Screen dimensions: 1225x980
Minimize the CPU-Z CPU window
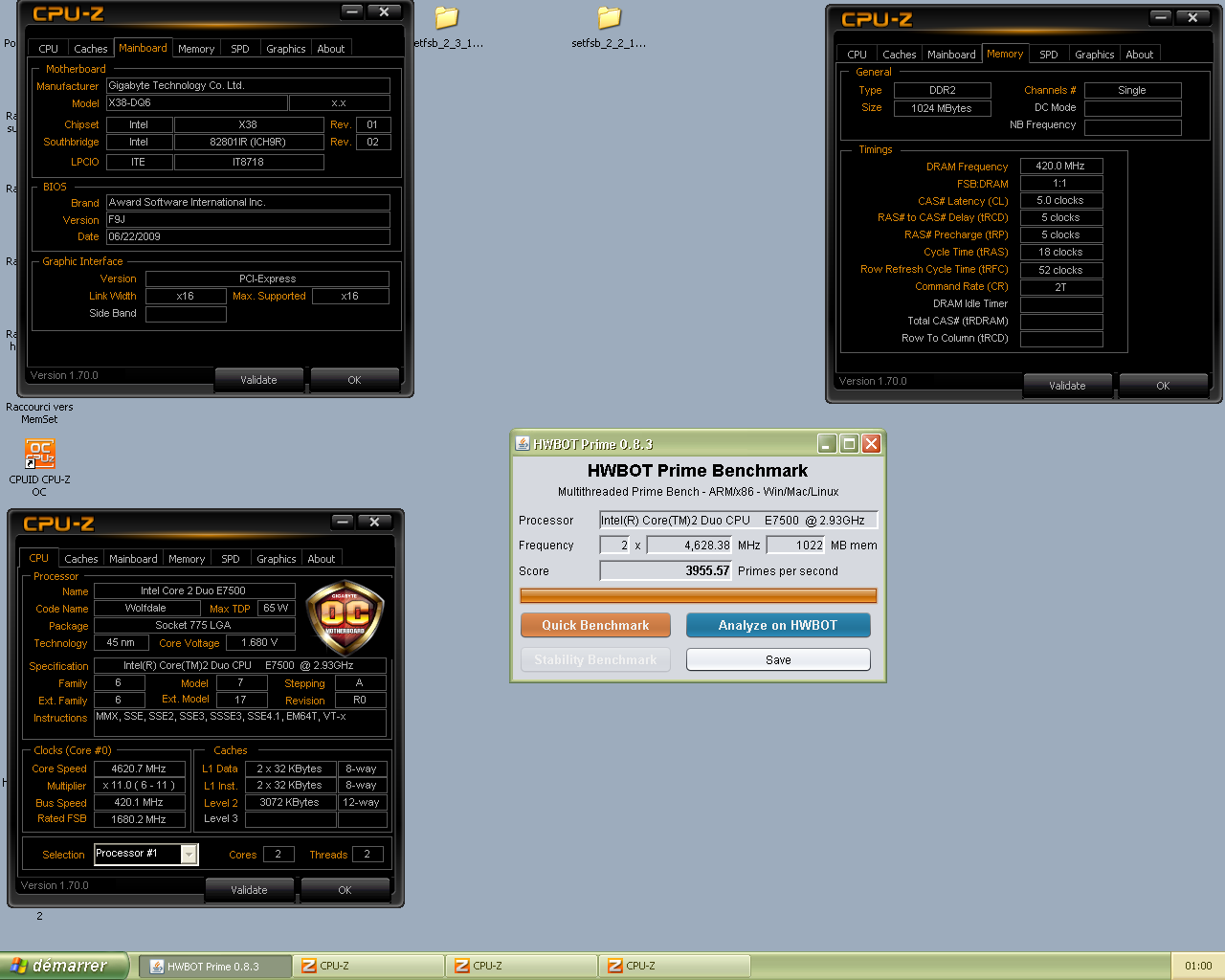click(x=343, y=522)
